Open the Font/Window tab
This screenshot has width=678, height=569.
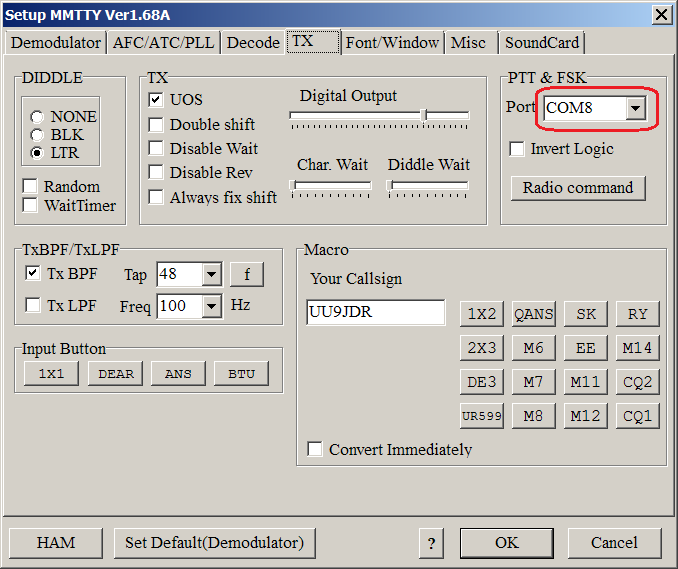[392, 43]
